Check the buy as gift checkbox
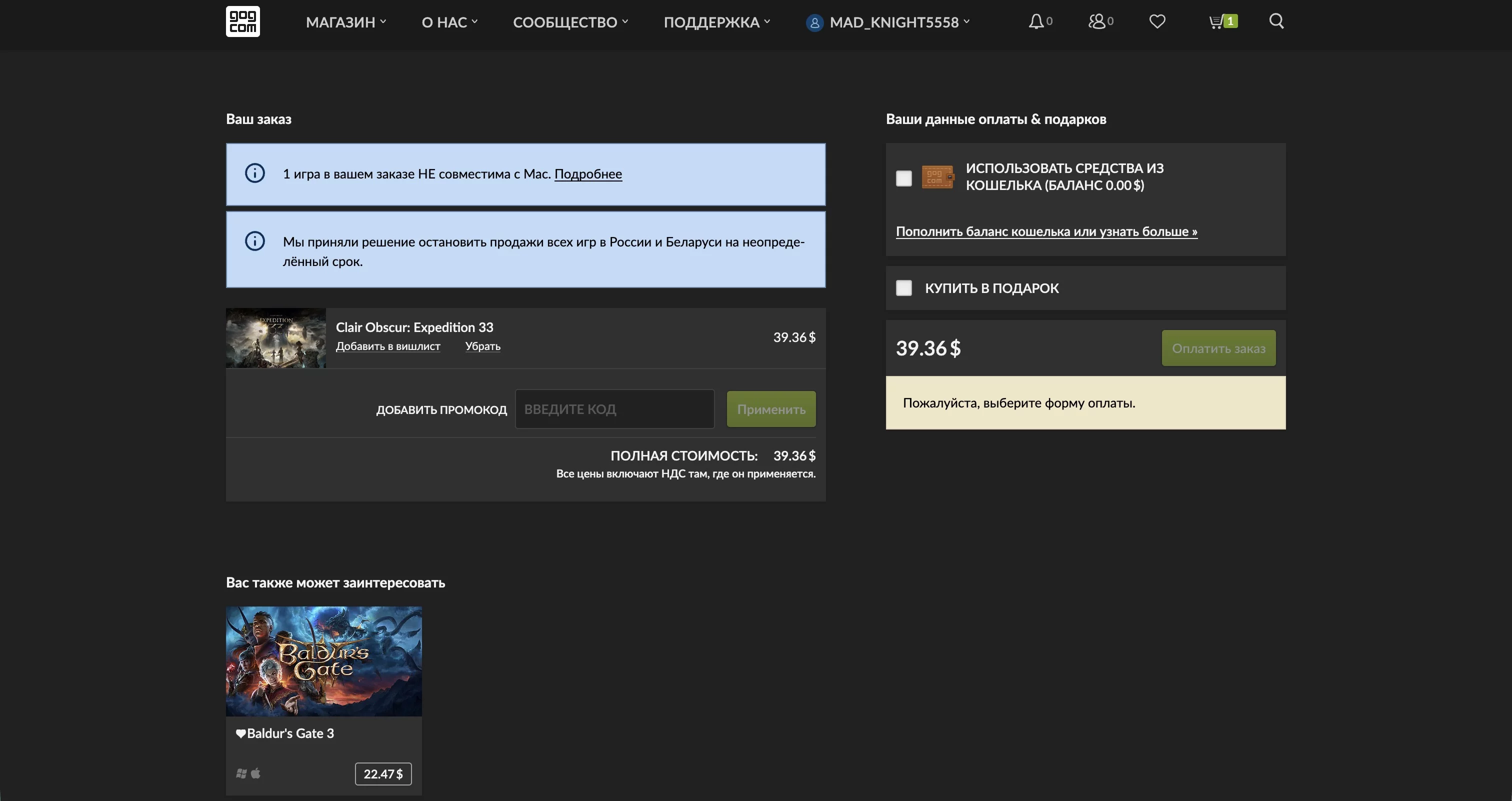The image size is (1512, 801). click(904, 288)
